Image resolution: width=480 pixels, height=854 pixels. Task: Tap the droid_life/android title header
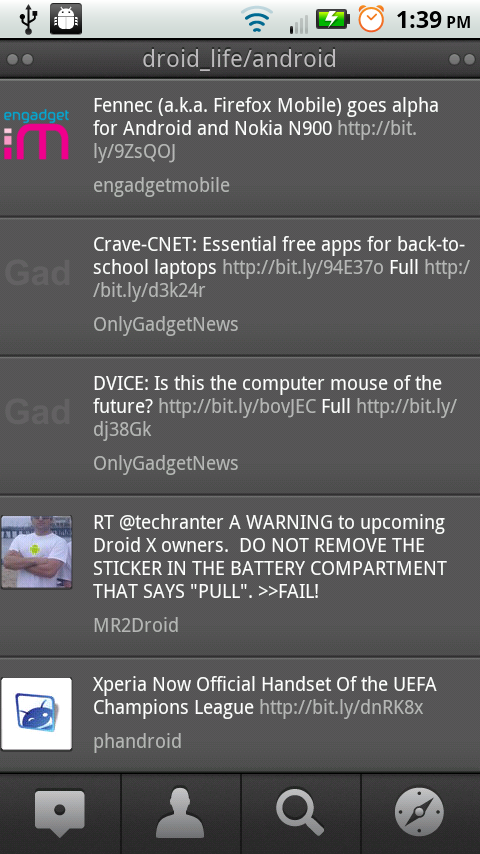(240, 59)
